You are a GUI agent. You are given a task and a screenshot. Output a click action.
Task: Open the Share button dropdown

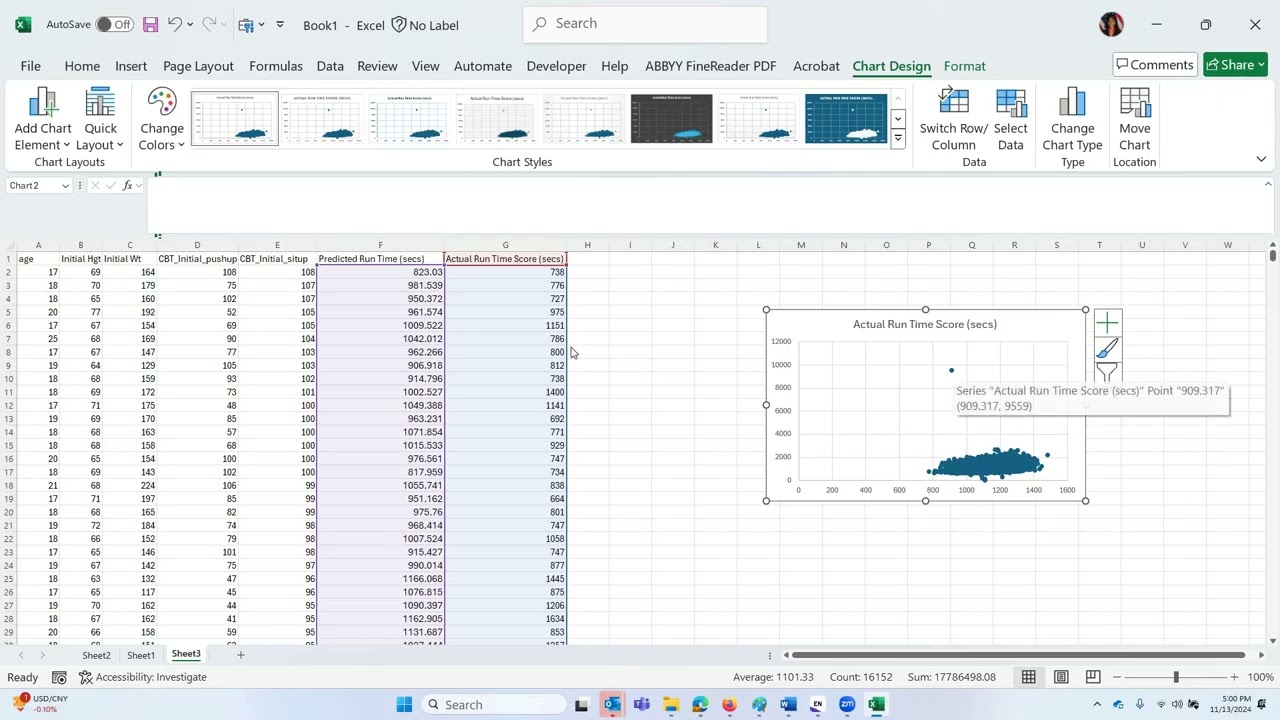tap(1261, 65)
